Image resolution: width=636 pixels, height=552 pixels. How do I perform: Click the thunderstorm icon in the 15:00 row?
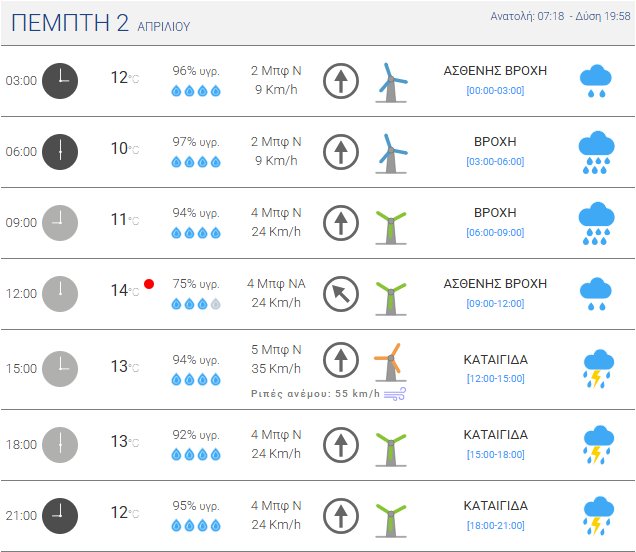(597, 367)
